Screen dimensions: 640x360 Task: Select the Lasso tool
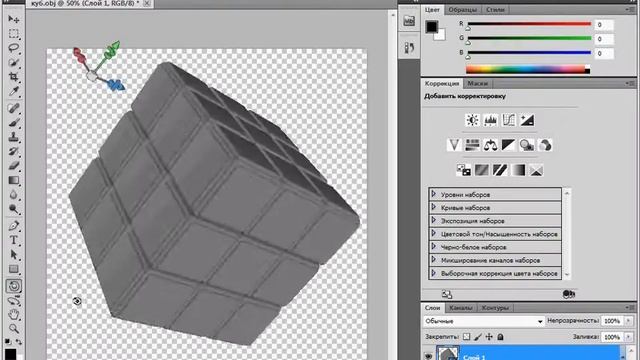click(13, 48)
